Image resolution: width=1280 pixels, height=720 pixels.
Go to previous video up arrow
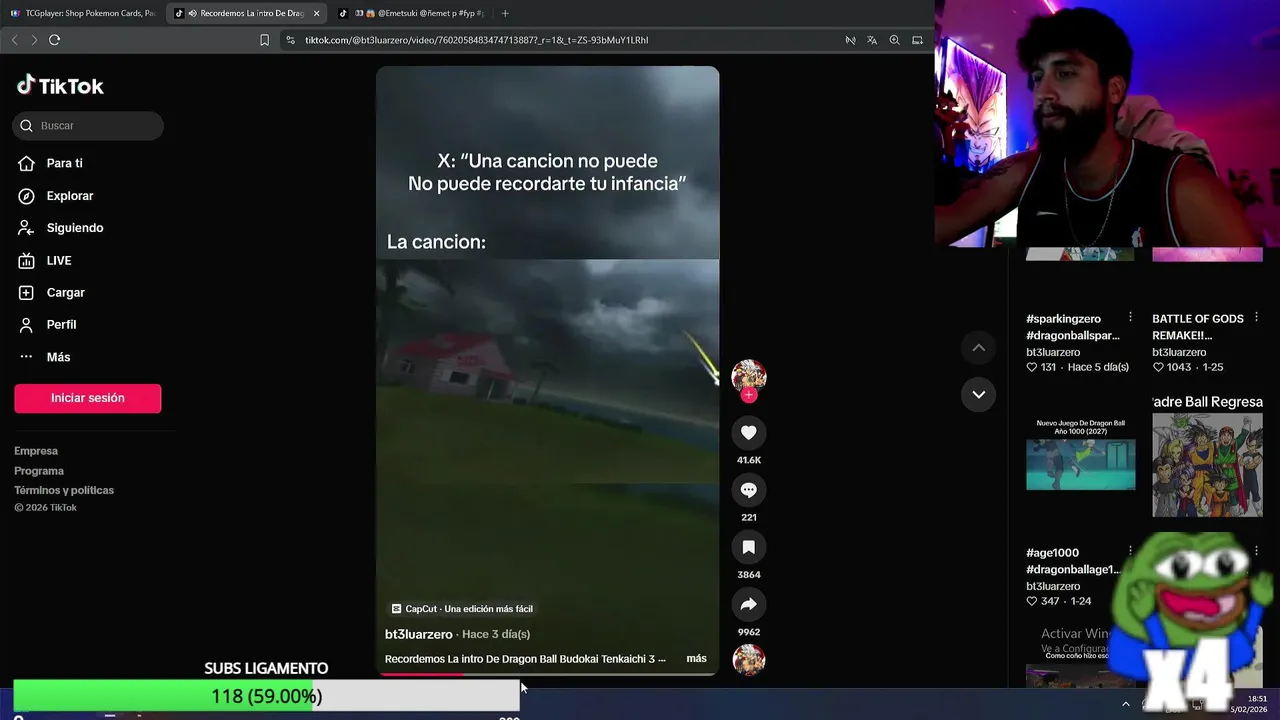[979, 347]
